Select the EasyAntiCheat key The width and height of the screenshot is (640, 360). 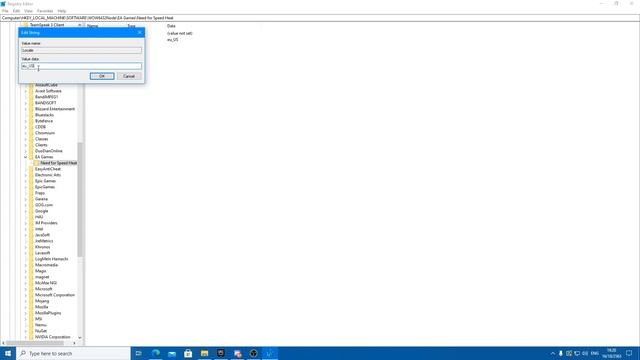click(48, 169)
